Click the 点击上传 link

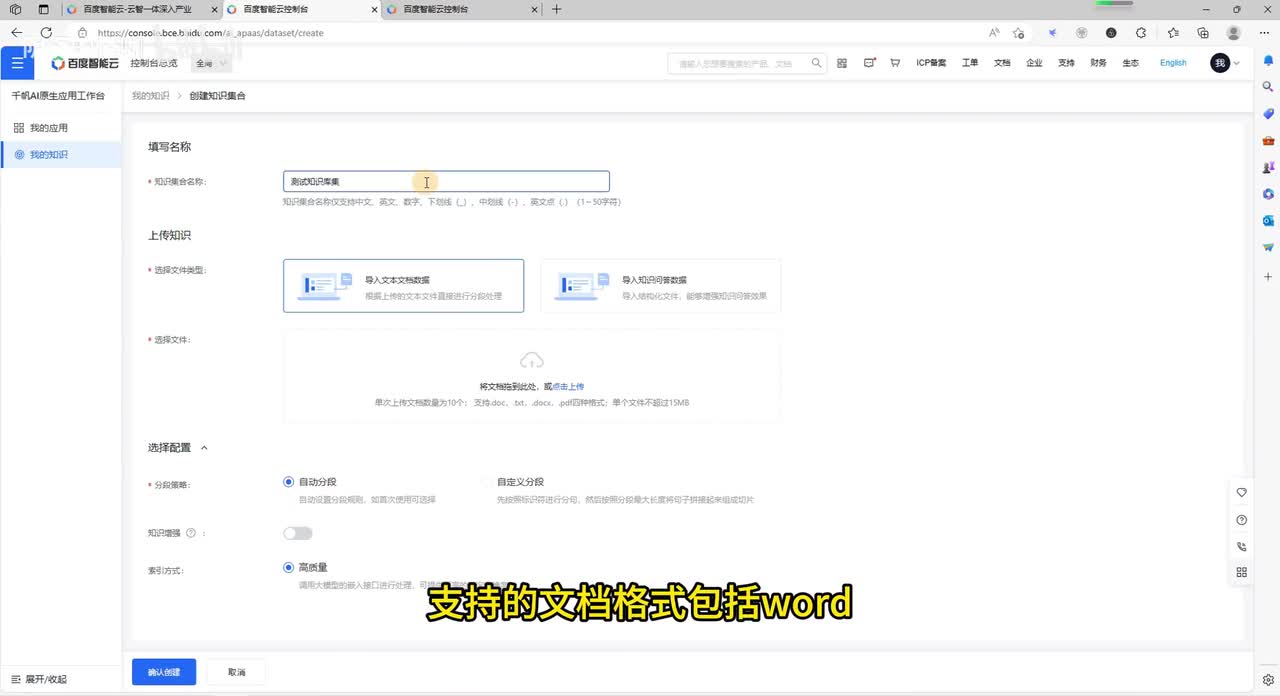[x=568, y=386]
